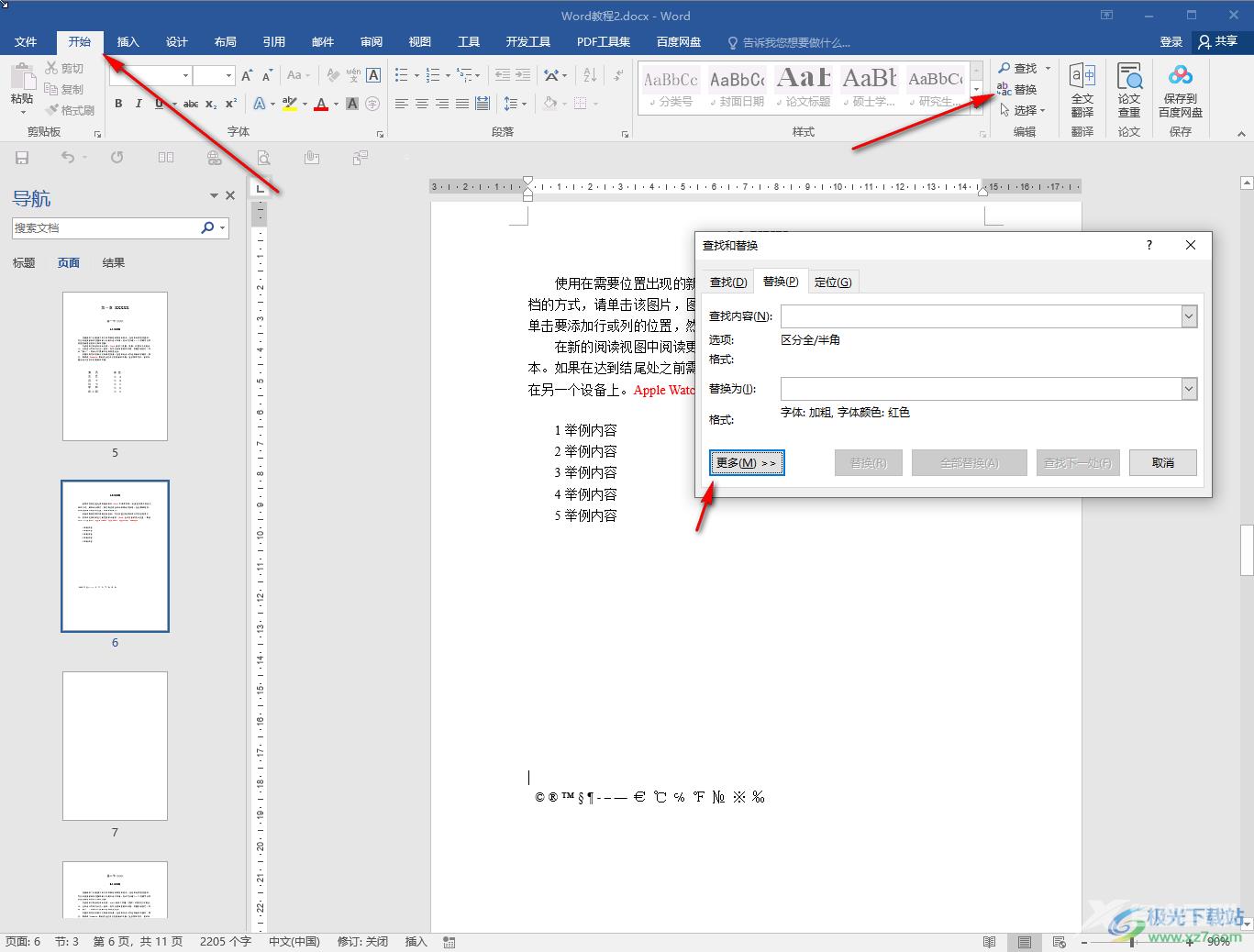
Task: Click the Sort A-Z icon
Action: 590,75
